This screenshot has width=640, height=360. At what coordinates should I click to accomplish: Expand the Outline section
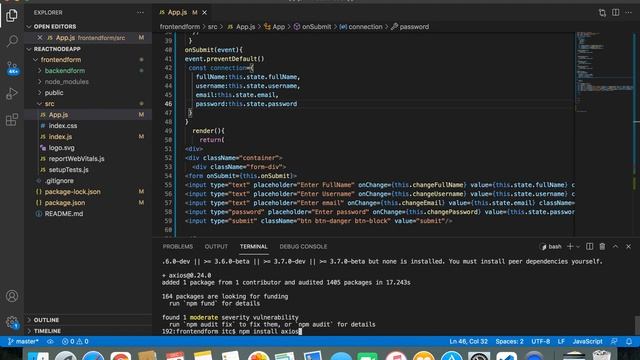click(88, 320)
